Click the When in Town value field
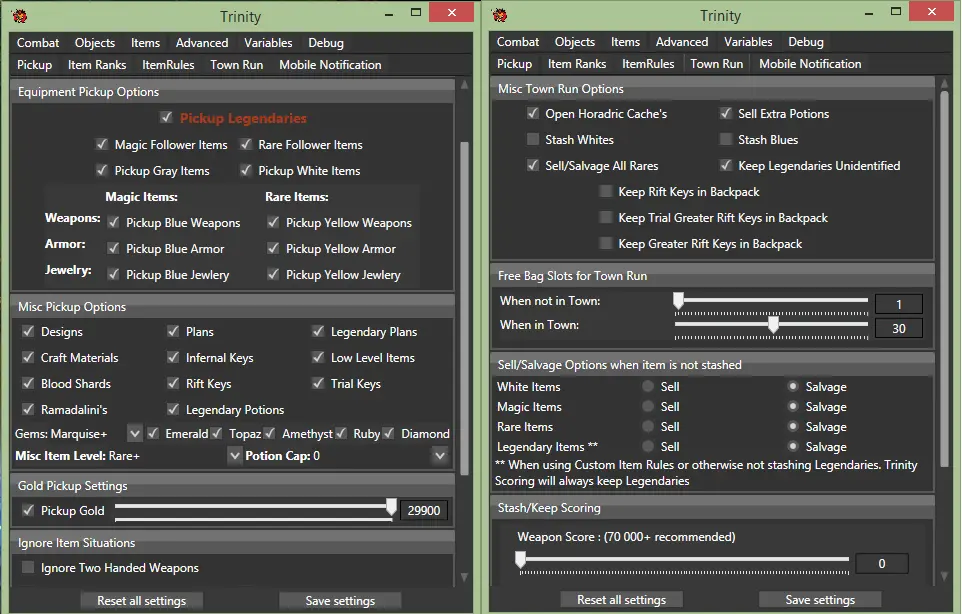Screen dimensions: 962x614 click(899, 328)
